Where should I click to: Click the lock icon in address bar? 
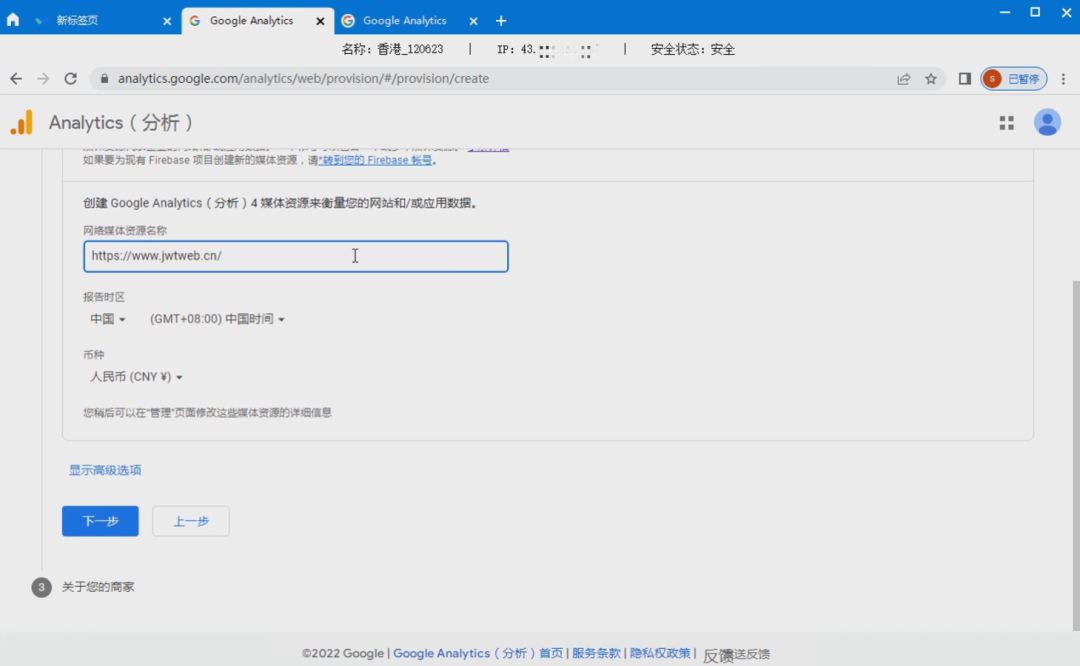[x=105, y=79]
